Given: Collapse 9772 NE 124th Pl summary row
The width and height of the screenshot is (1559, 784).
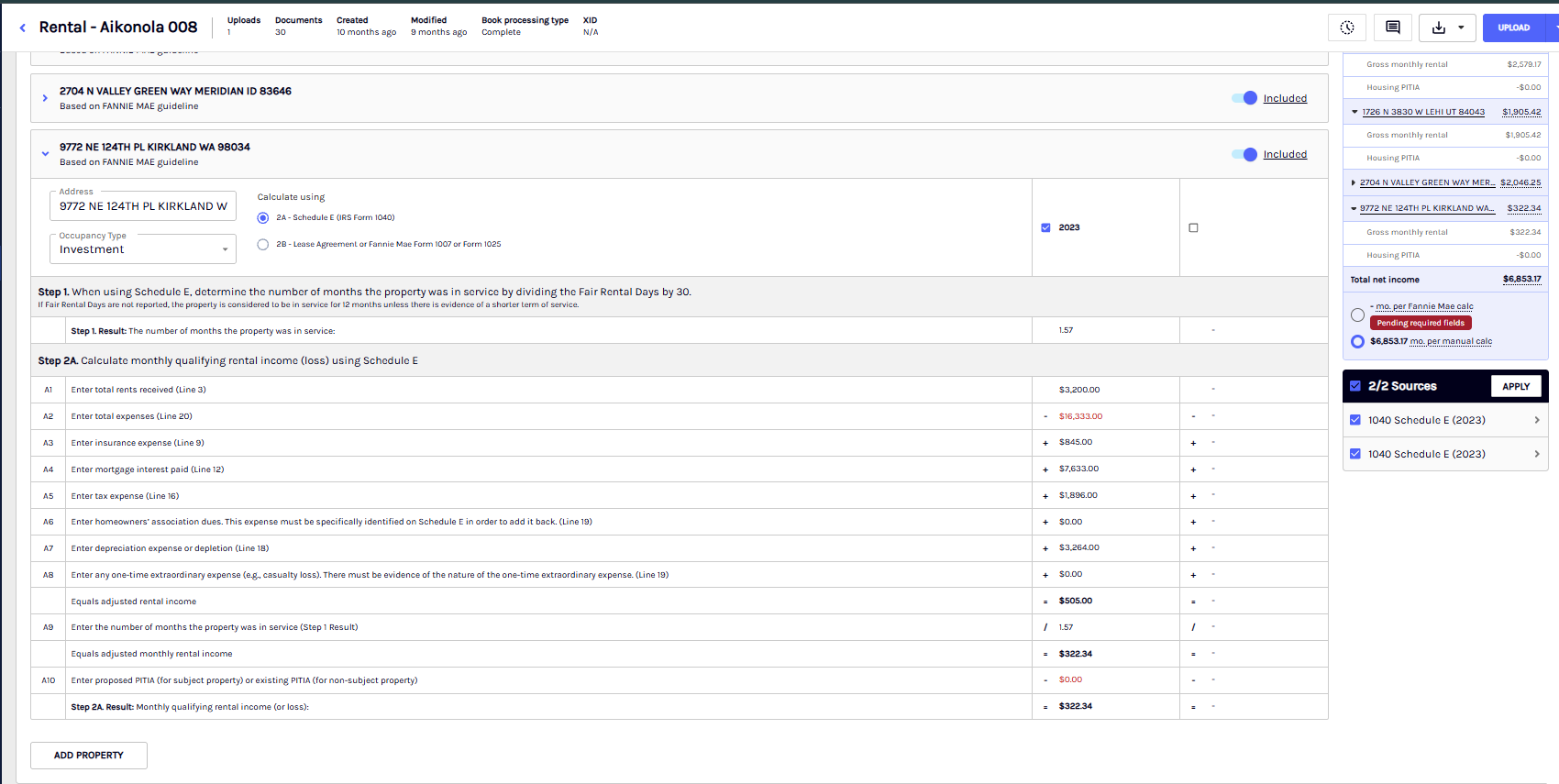Looking at the screenshot, I should (1354, 208).
